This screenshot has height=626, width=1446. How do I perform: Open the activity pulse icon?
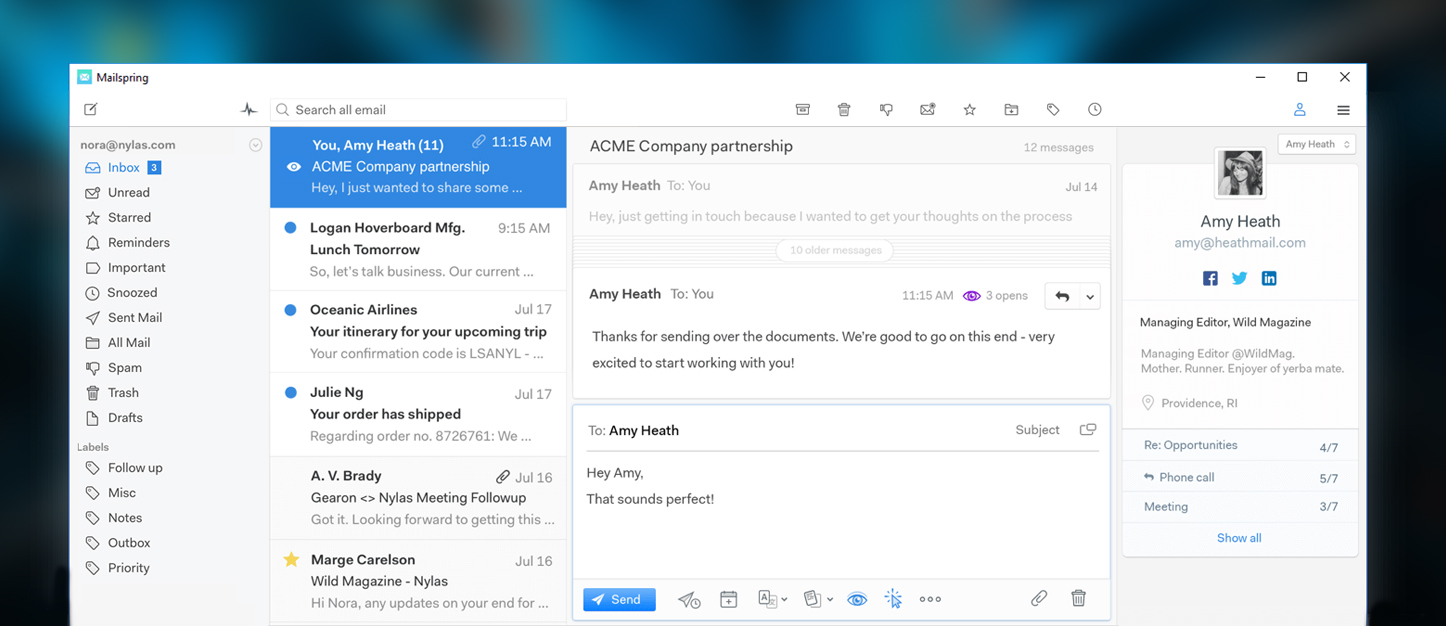pyautogui.click(x=249, y=110)
